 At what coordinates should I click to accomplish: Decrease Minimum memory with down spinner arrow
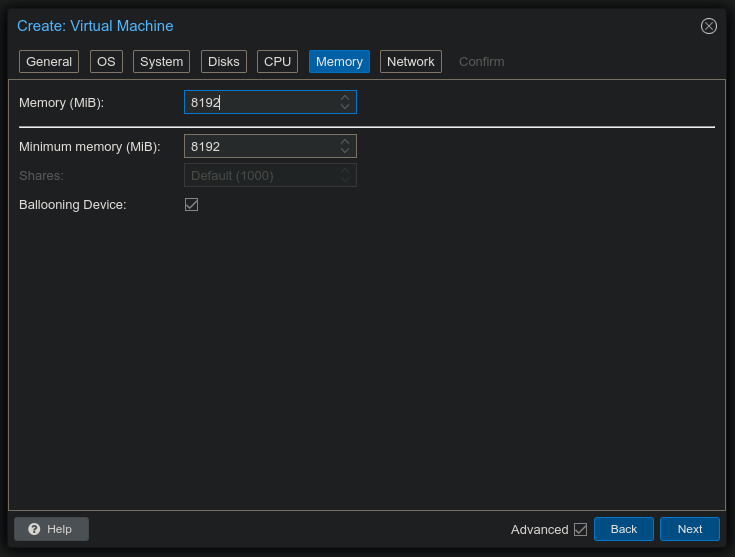[345, 151]
